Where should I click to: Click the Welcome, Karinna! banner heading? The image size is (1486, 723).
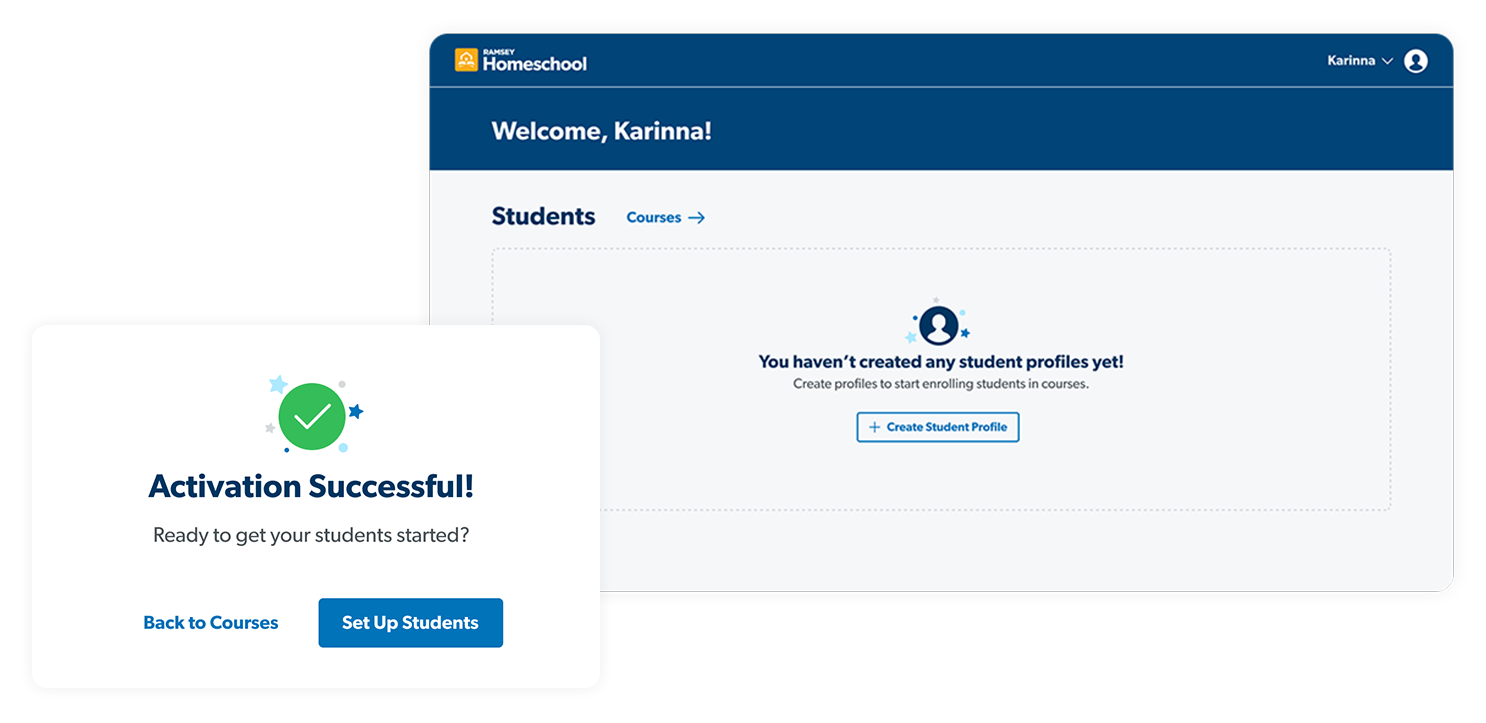[x=602, y=131]
